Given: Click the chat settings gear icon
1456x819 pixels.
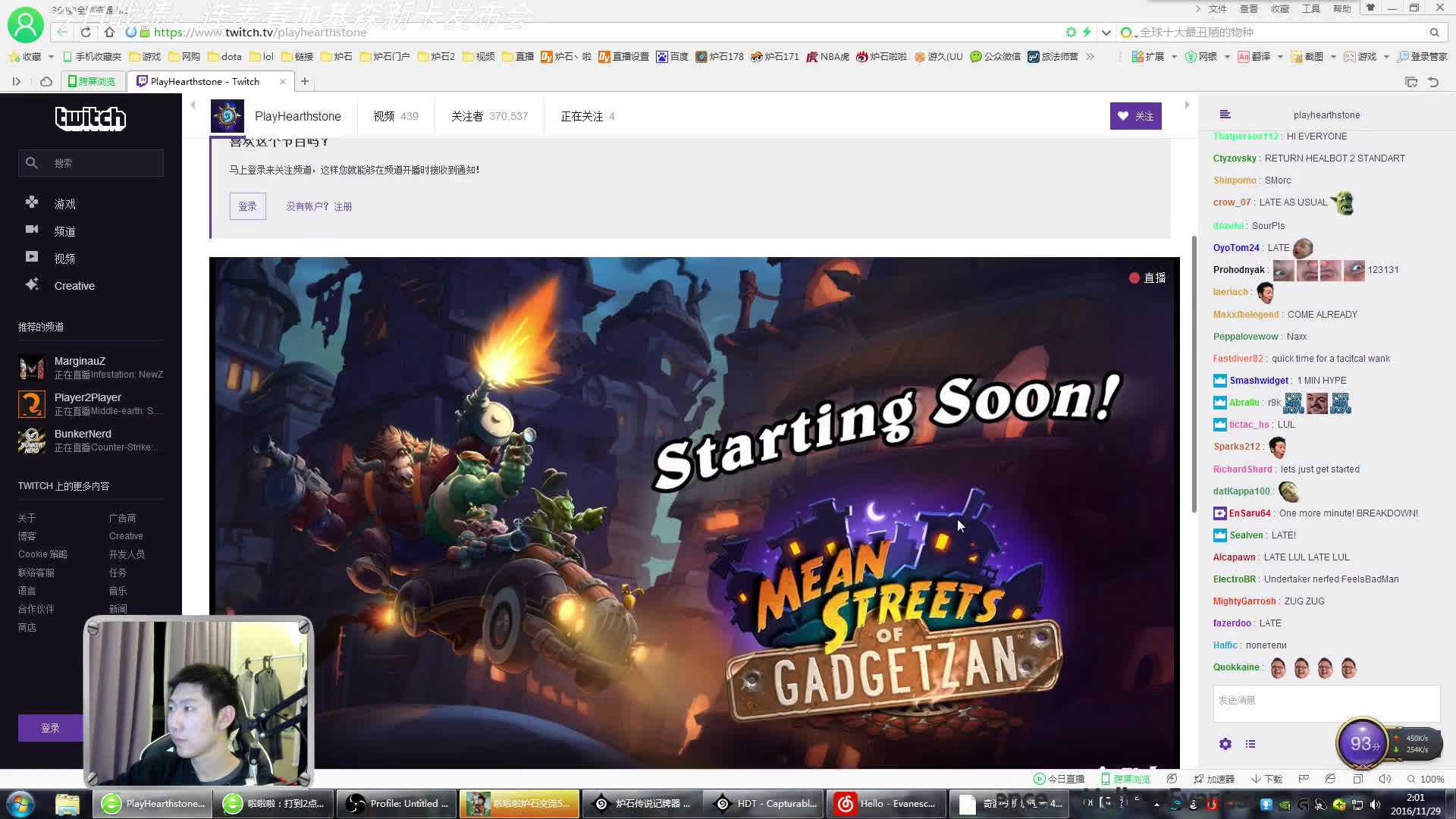Looking at the screenshot, I should coord(1224,743).
